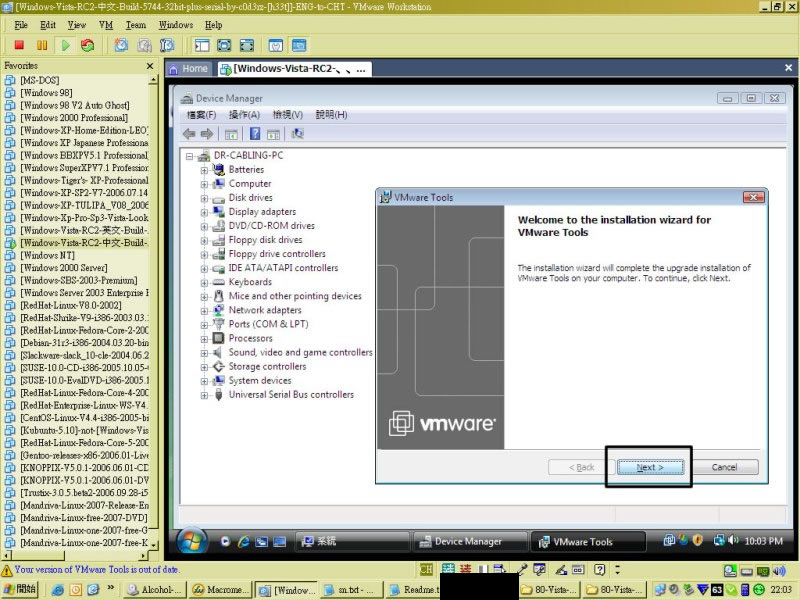
Task: Click the Vista tray clock 10:03 PM
Action: pos(763,541)
